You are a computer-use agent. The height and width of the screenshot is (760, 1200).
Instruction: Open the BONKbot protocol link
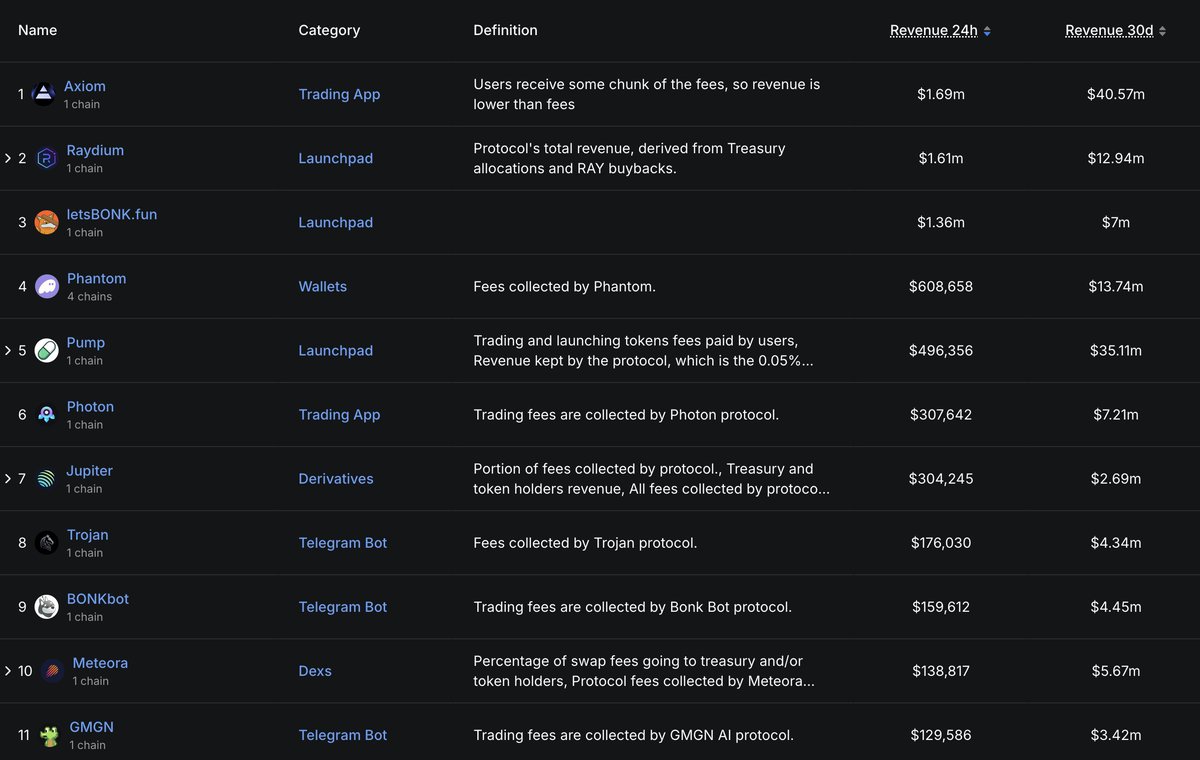click(x=98, y=598)
